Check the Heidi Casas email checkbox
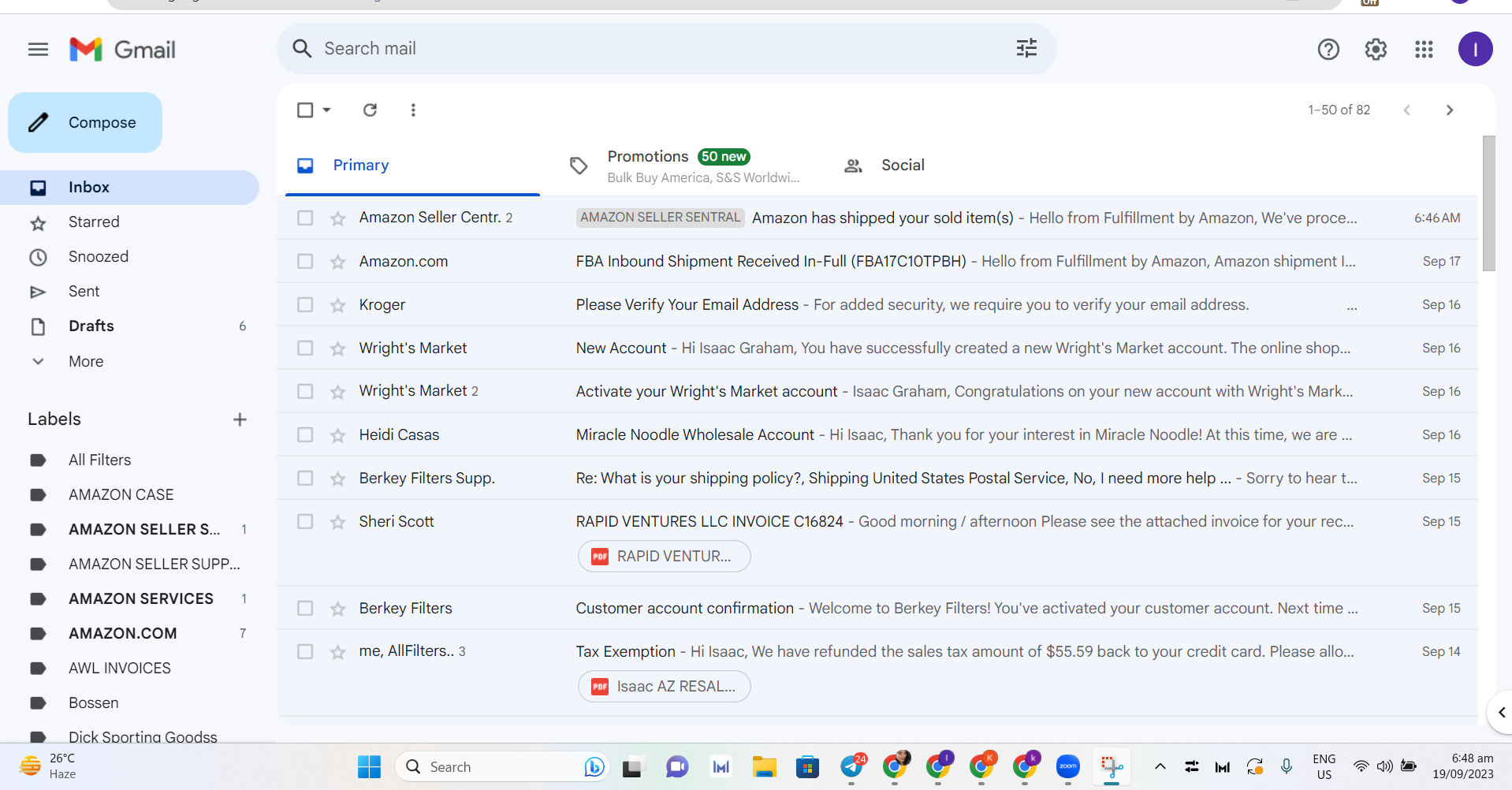Screen dimensions: 1512x790 click(x=305, y=434)
